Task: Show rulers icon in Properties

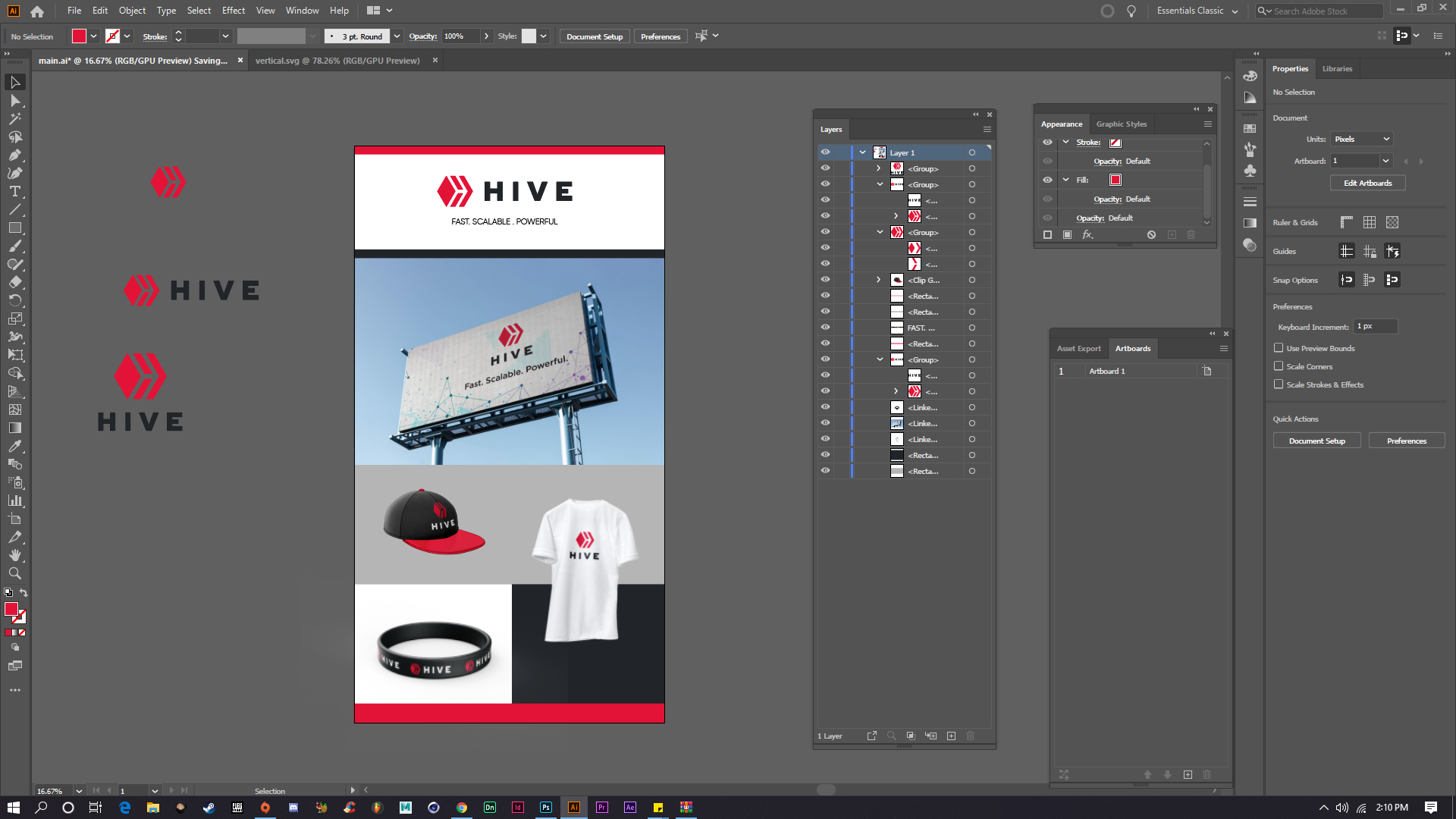Action: coord(1347,222)
